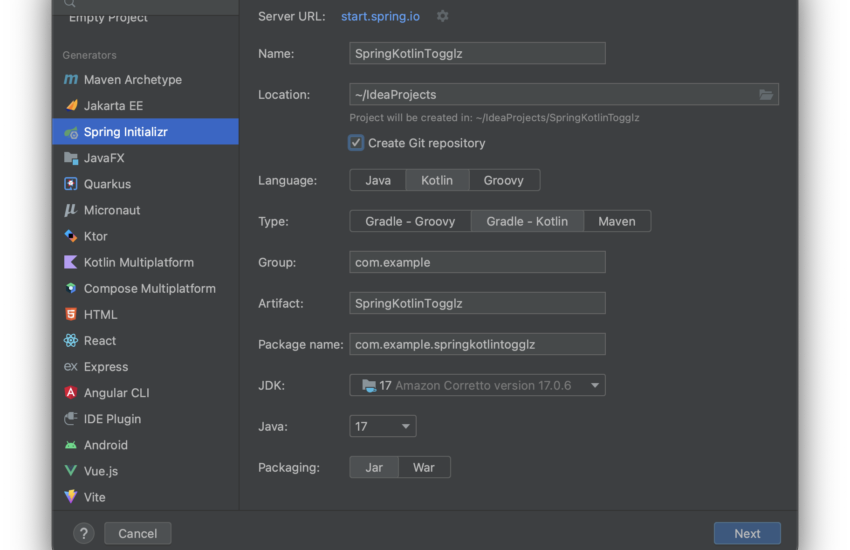
Task: Click the Next button
Action: pos(747,534)
